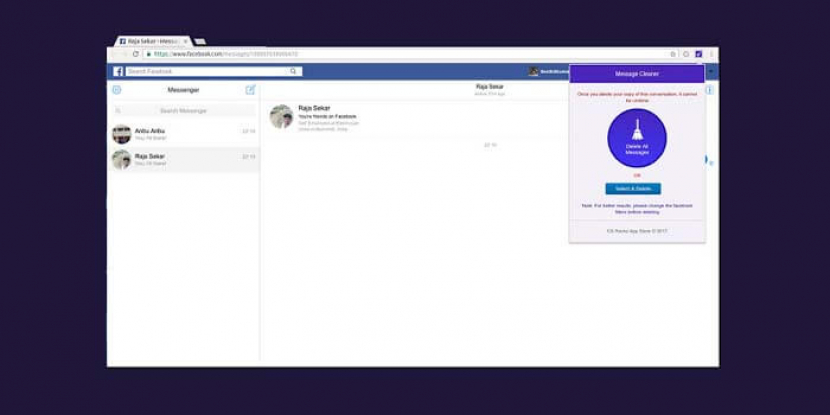Click the Delete All Messages broom button
This screenshot has height=415, width=830.
tap(637, 138)
